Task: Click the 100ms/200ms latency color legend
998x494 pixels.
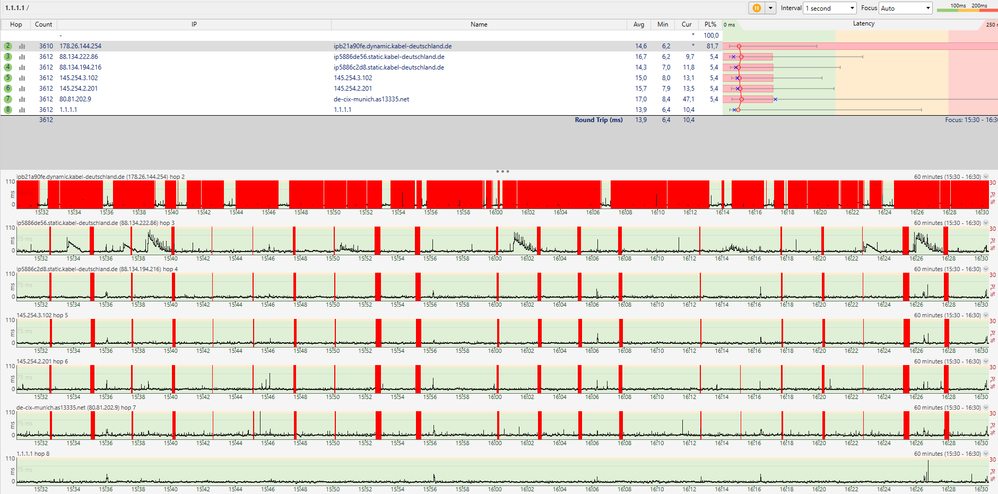Action: pyautogui.click(x=967, y=7)
